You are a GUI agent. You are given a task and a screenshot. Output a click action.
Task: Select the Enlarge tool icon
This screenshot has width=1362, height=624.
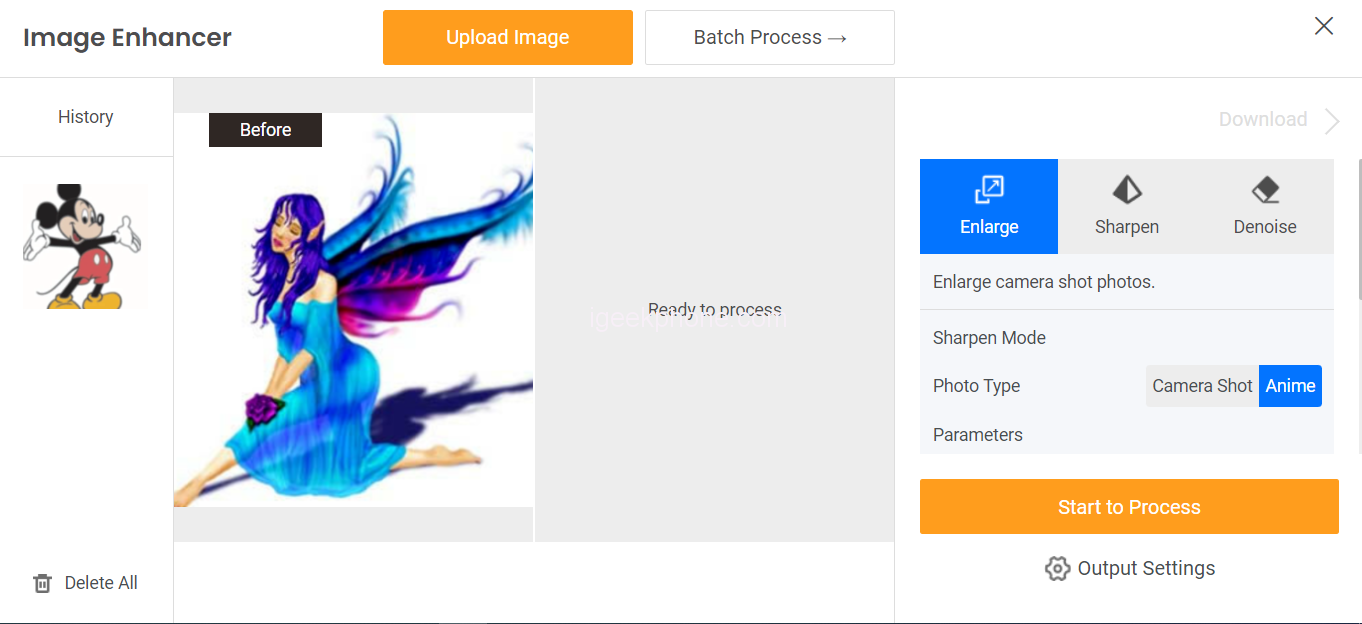[989, 189]
